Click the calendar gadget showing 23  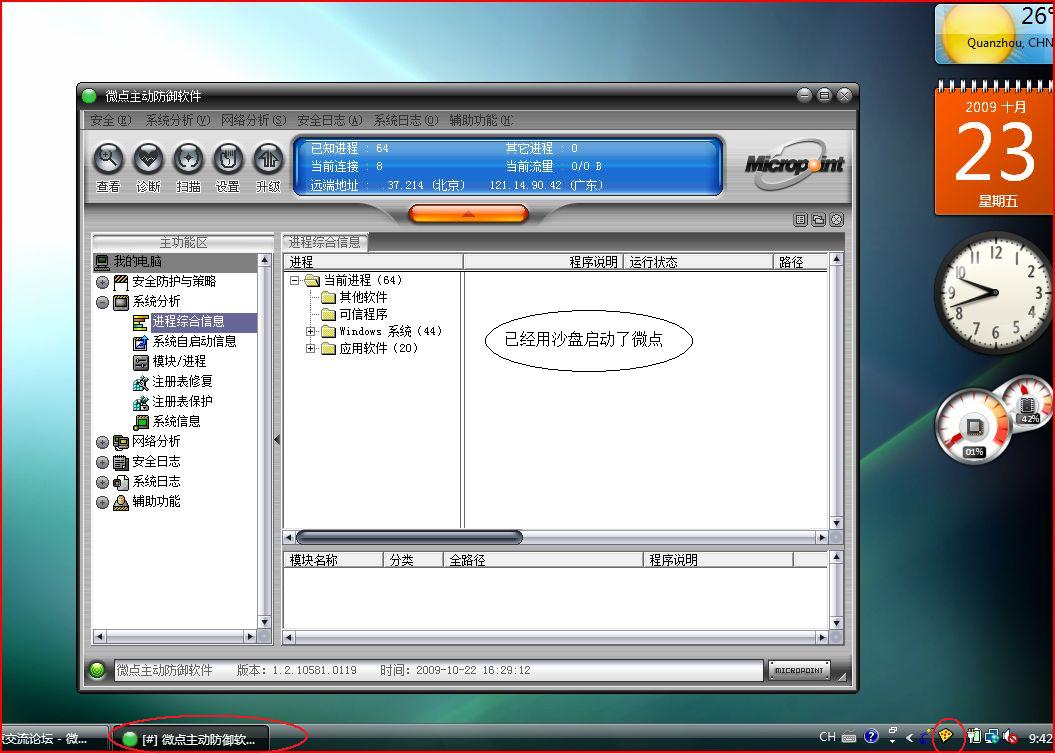click(994, 149)
